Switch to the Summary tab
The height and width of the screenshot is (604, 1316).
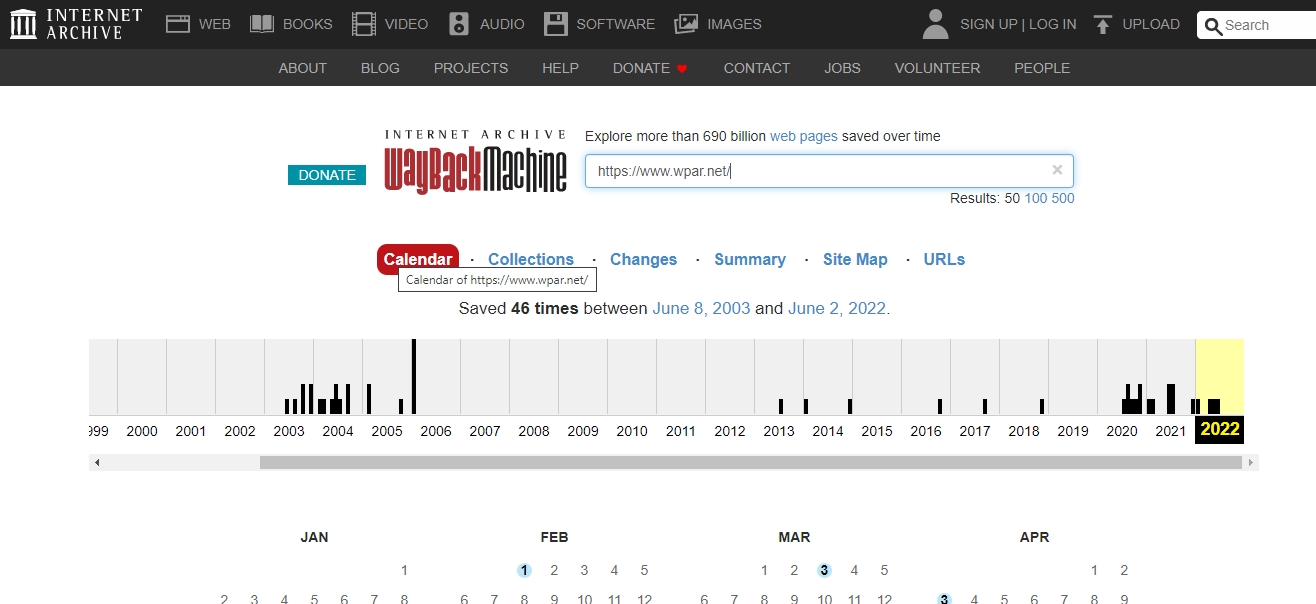coord(750,259)
